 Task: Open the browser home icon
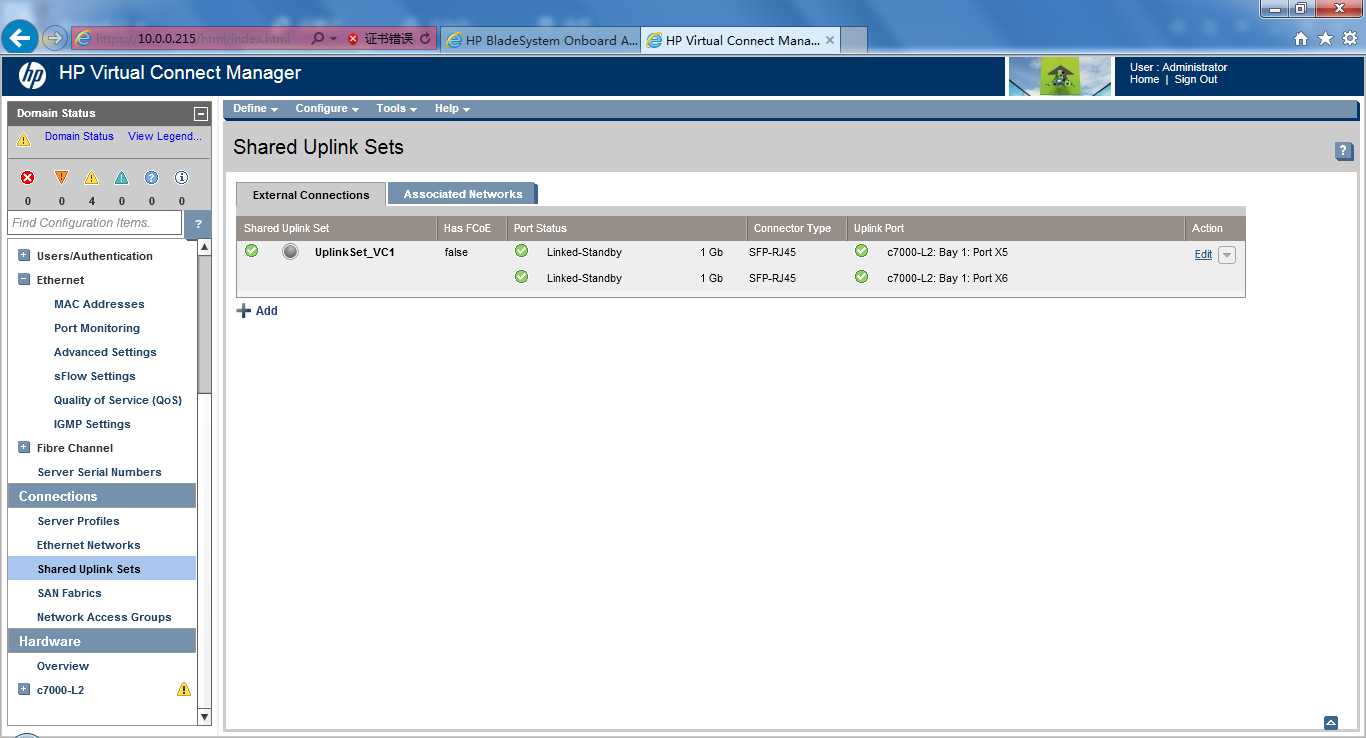click(1300, 39)
